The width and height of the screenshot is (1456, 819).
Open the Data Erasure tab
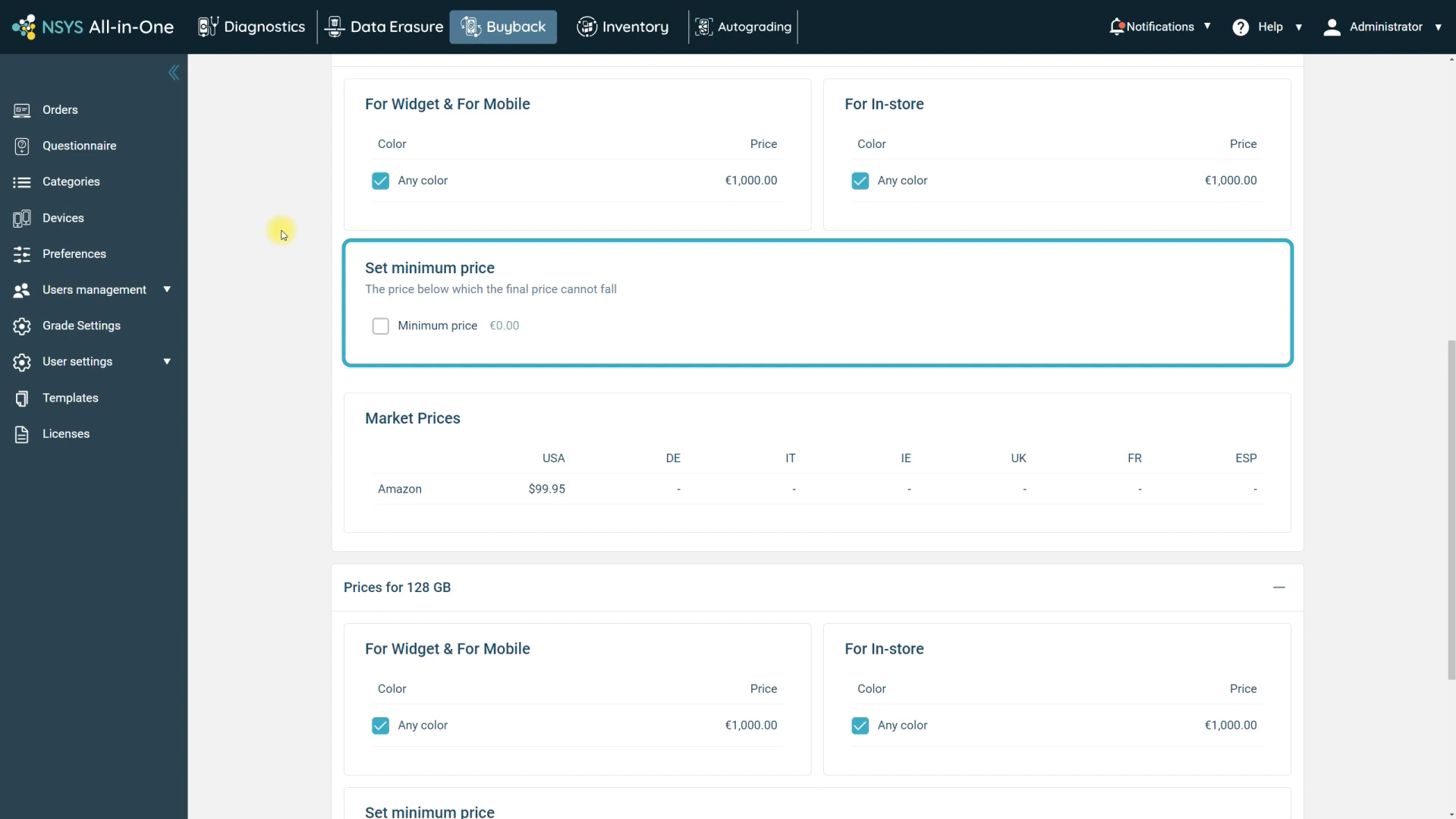click(x=383, y=27)
